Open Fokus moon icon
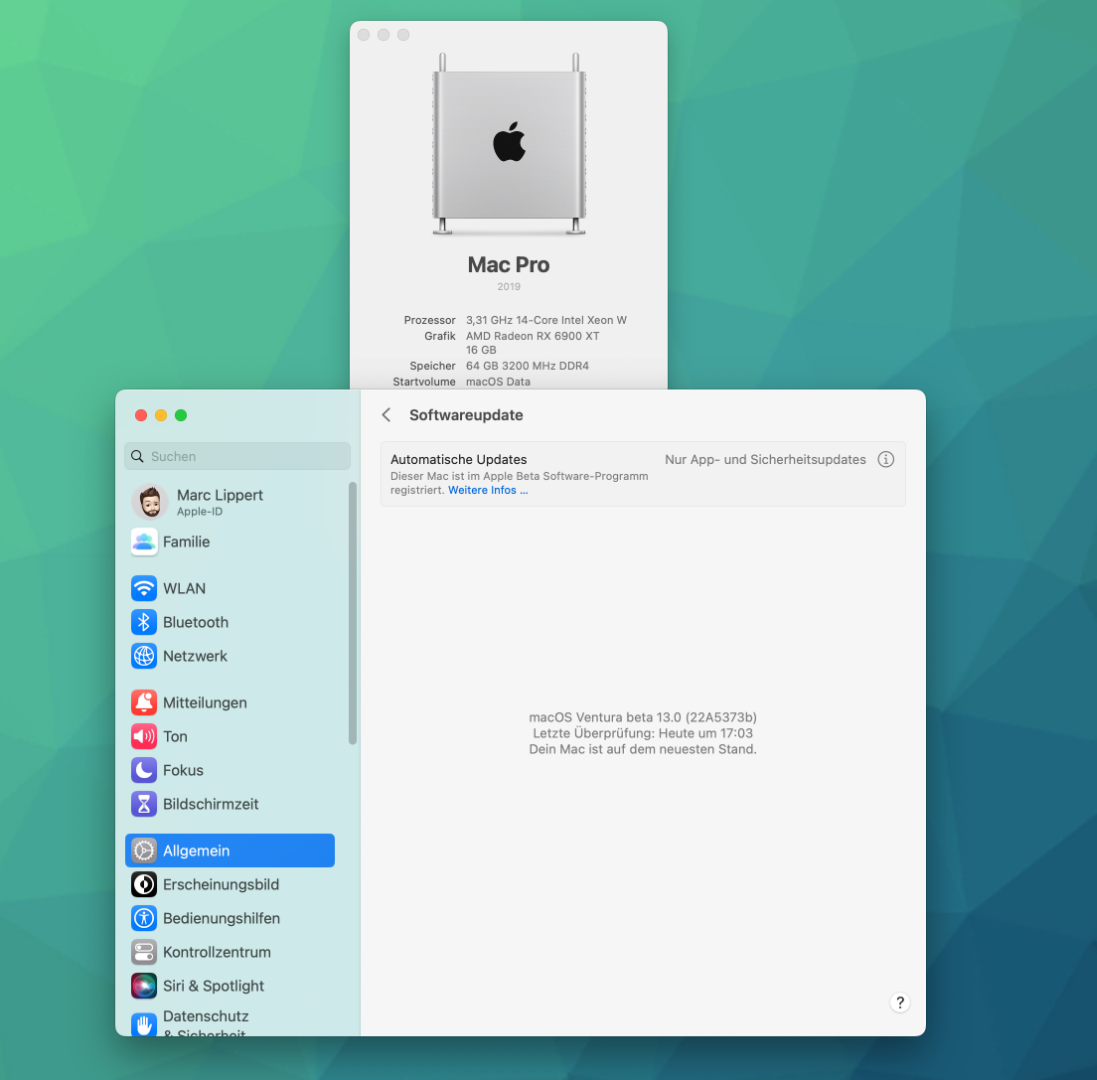 [143, 770]
